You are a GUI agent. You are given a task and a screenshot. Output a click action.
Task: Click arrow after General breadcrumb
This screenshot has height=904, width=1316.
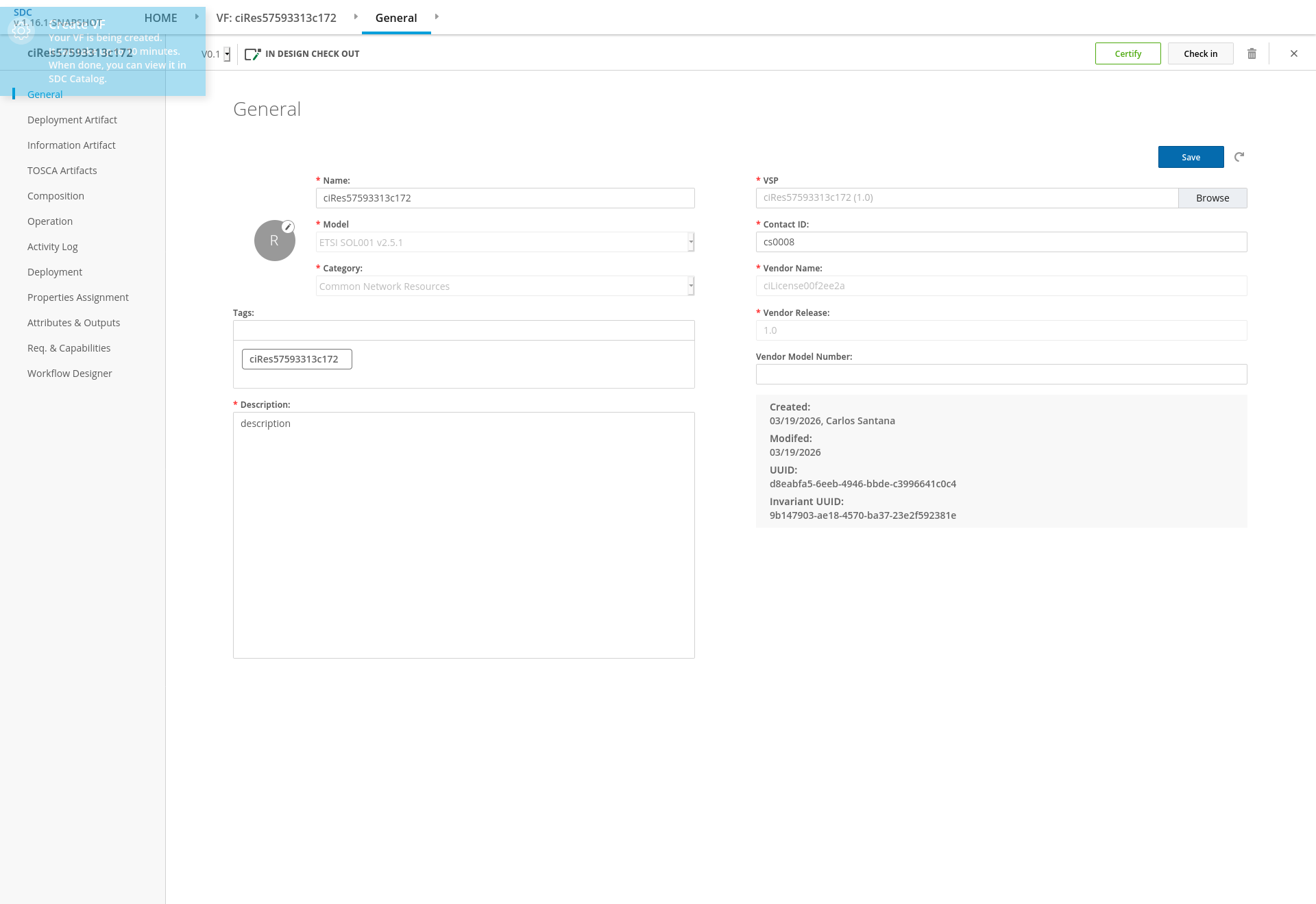[437, 17]
